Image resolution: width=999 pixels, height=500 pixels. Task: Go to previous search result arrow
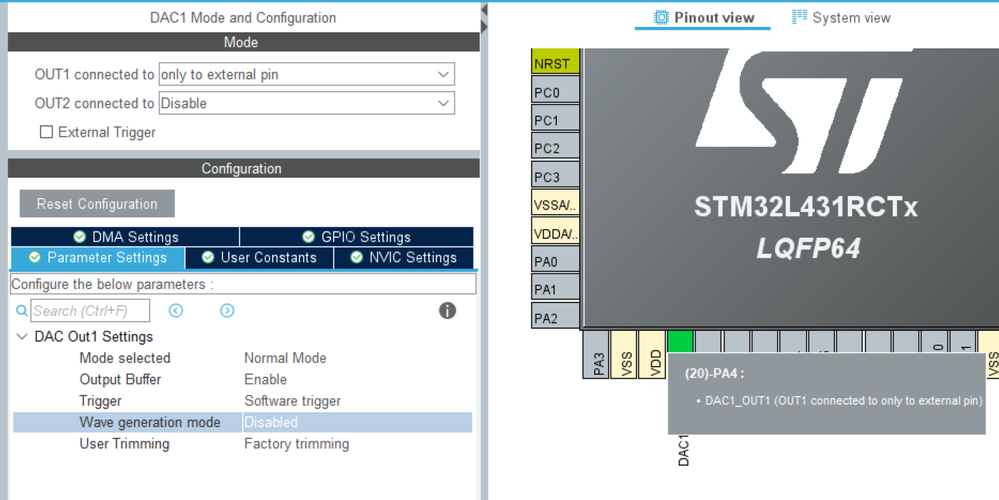176,311
